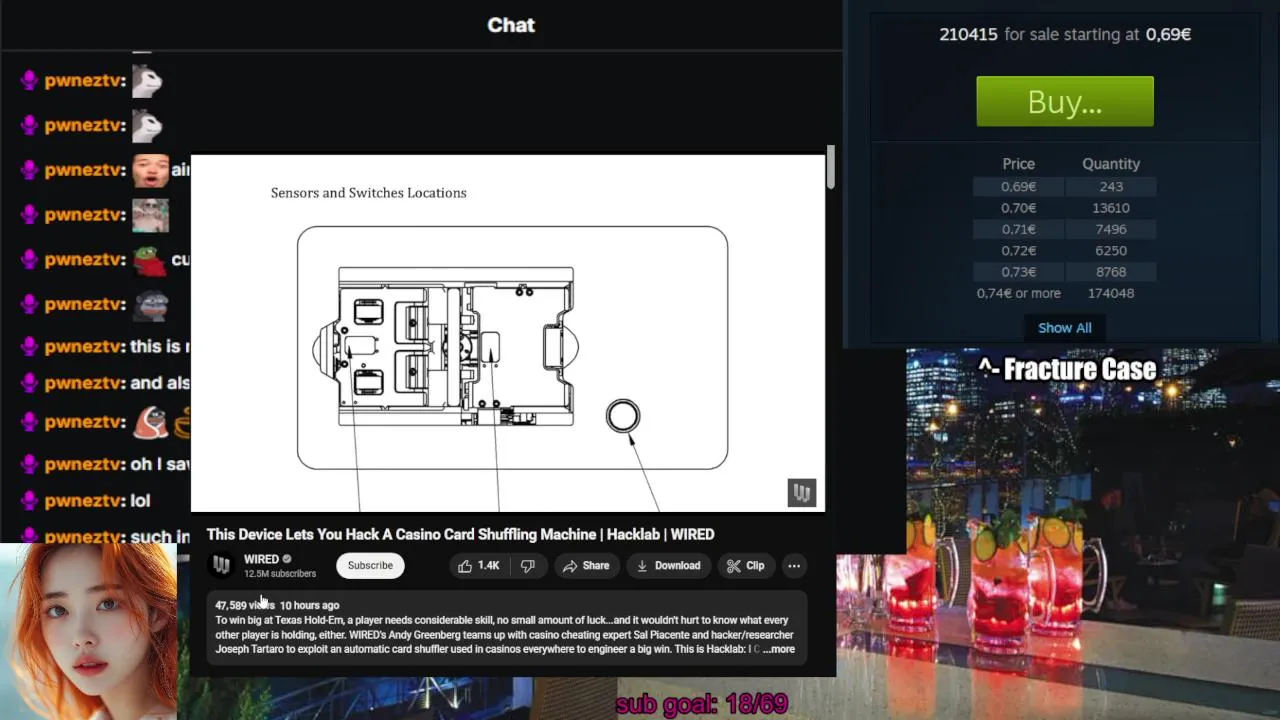The image size is (1280, 720).
Task: Open the WIRED channel name link
Action: click(262, 559)
